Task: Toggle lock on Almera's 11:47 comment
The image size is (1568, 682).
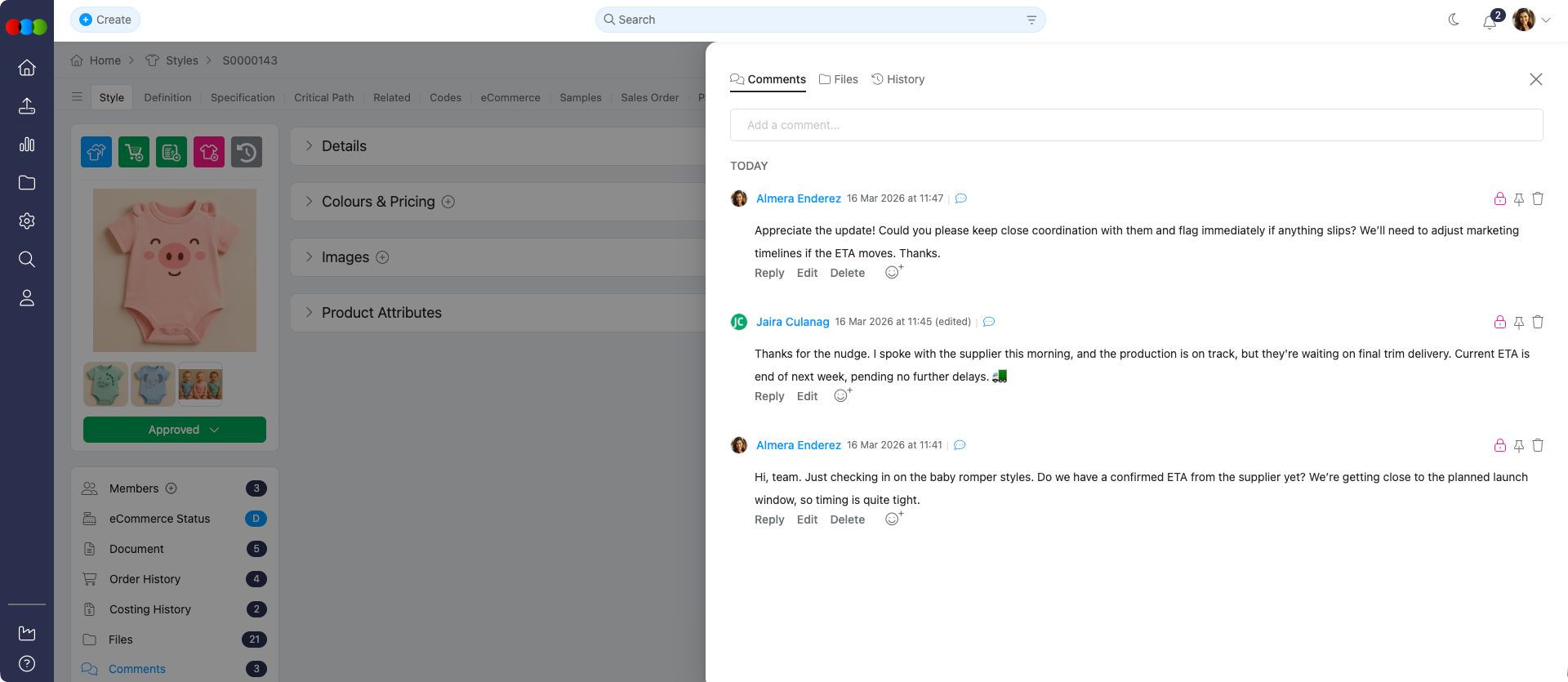Action: [1500, 198]
